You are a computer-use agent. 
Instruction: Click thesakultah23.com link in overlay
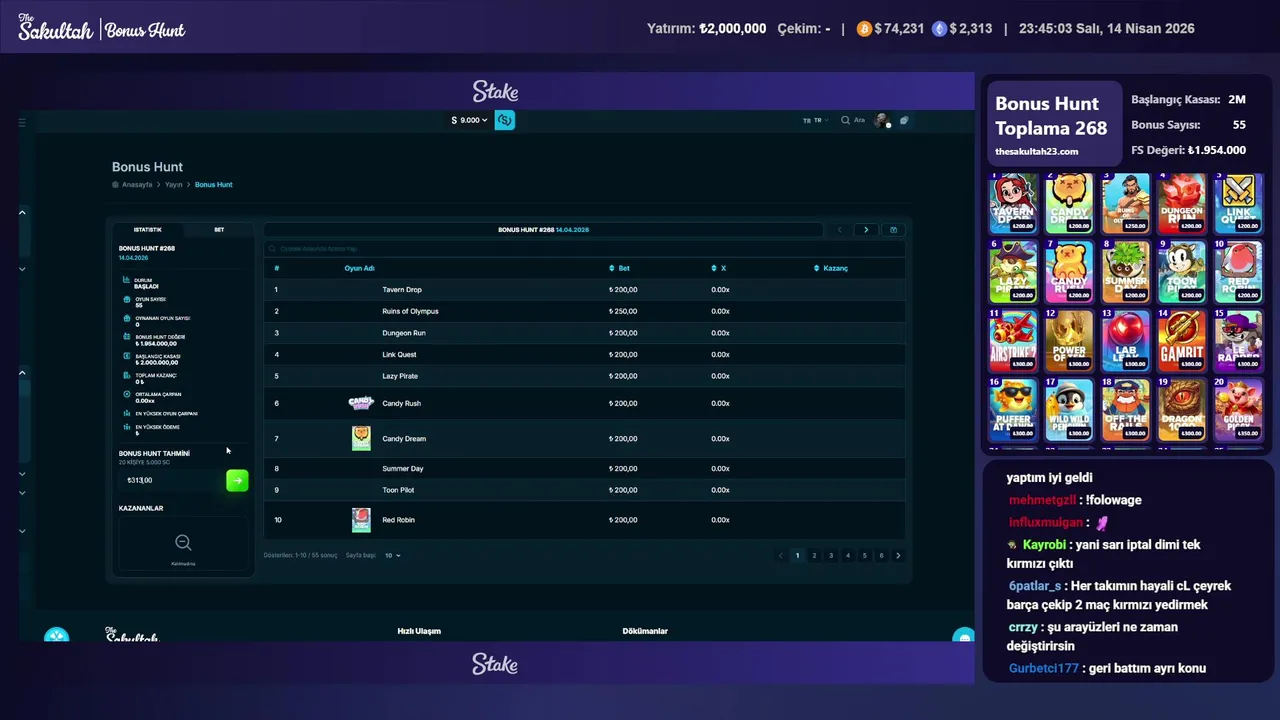[x=1036, y=151]
